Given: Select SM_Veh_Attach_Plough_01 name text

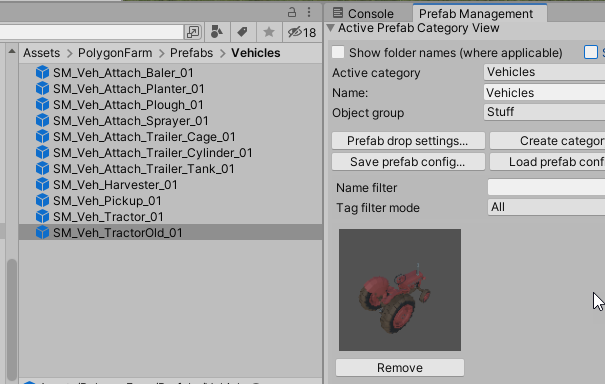Looking at the screenshot, I should [x=128, y=105].
